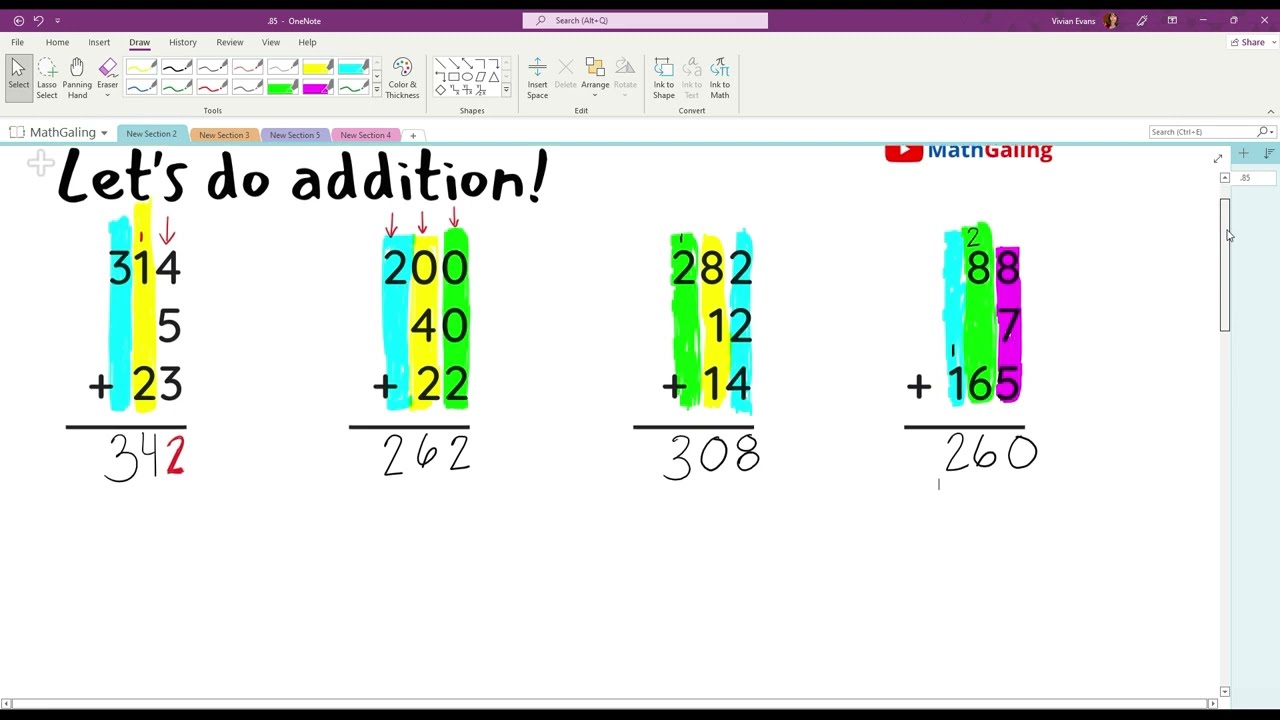Screen dimensions: 1280x720
Task: Choose the triangle shape
Action: click(493, 77)
